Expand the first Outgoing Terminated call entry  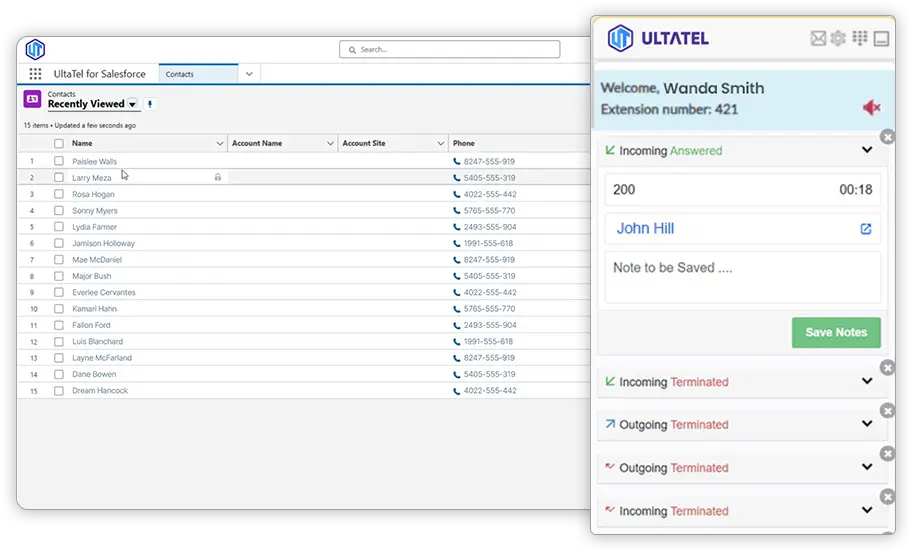tap(866, 424)
